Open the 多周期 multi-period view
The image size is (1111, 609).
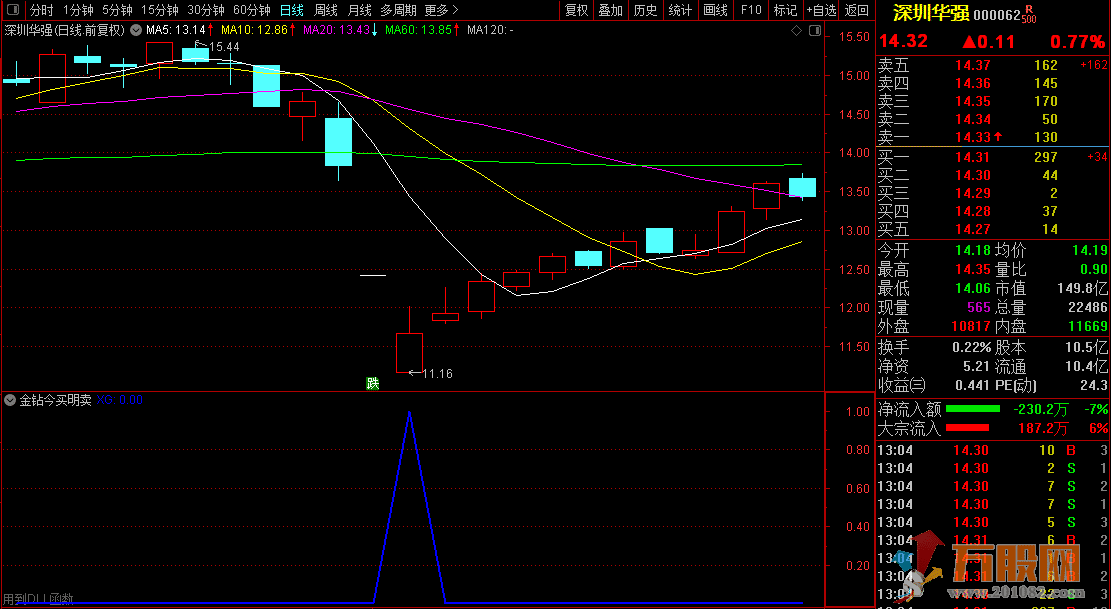398,10
